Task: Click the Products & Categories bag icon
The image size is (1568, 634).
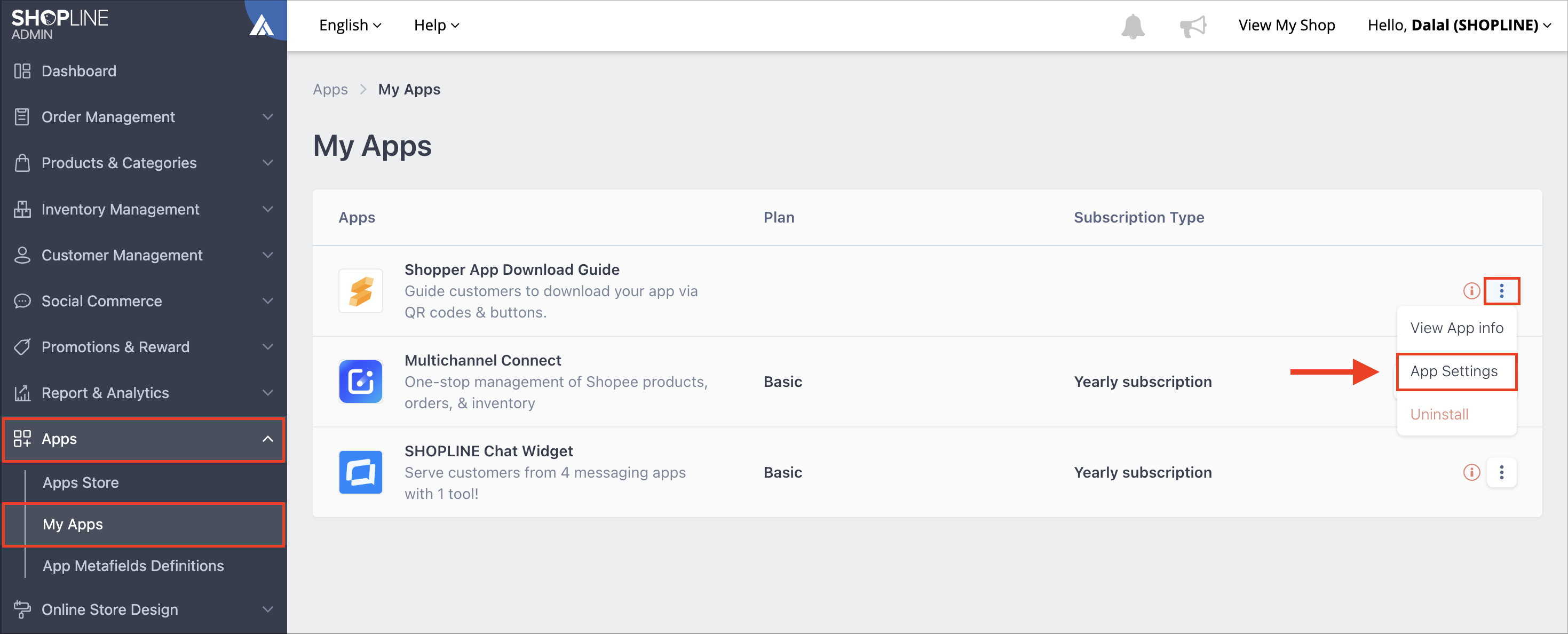Action: [22, 163]
